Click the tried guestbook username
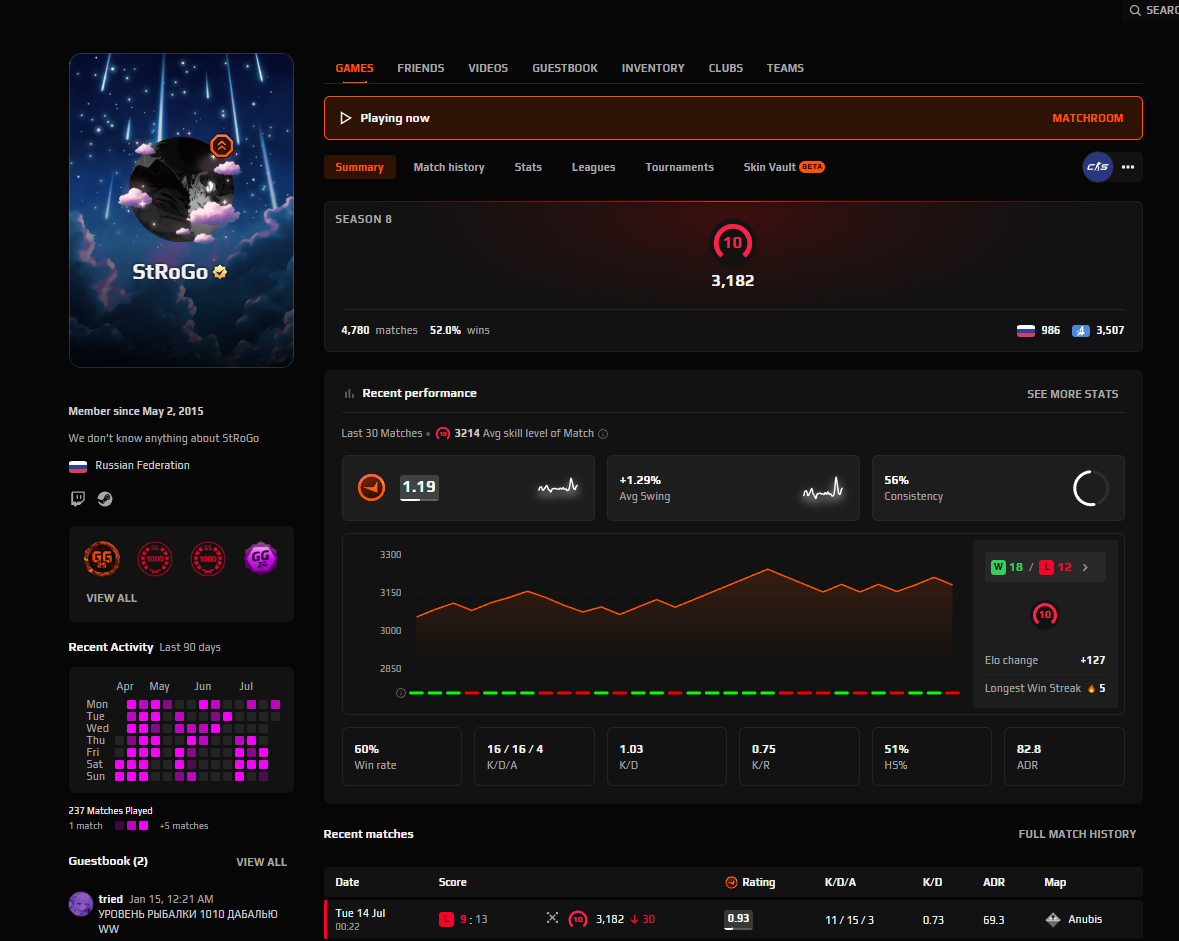 [111, 899]
